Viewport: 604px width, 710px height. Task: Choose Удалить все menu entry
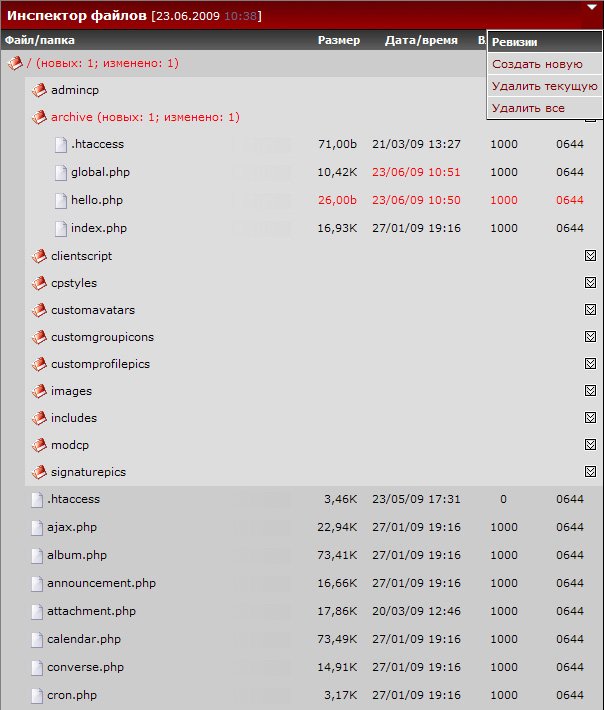(x=544, y=108)
